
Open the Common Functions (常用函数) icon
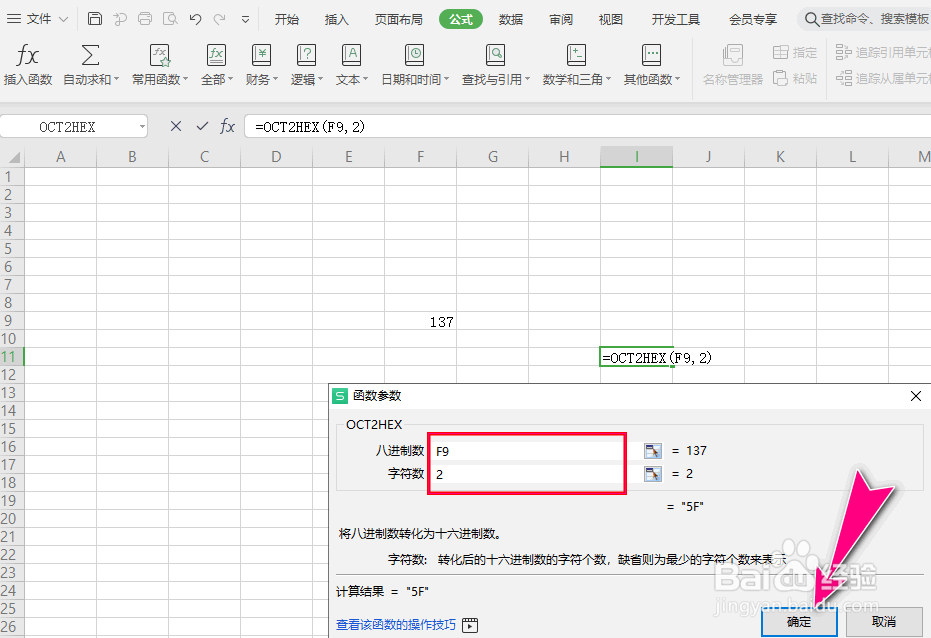[x=159, y=55]
